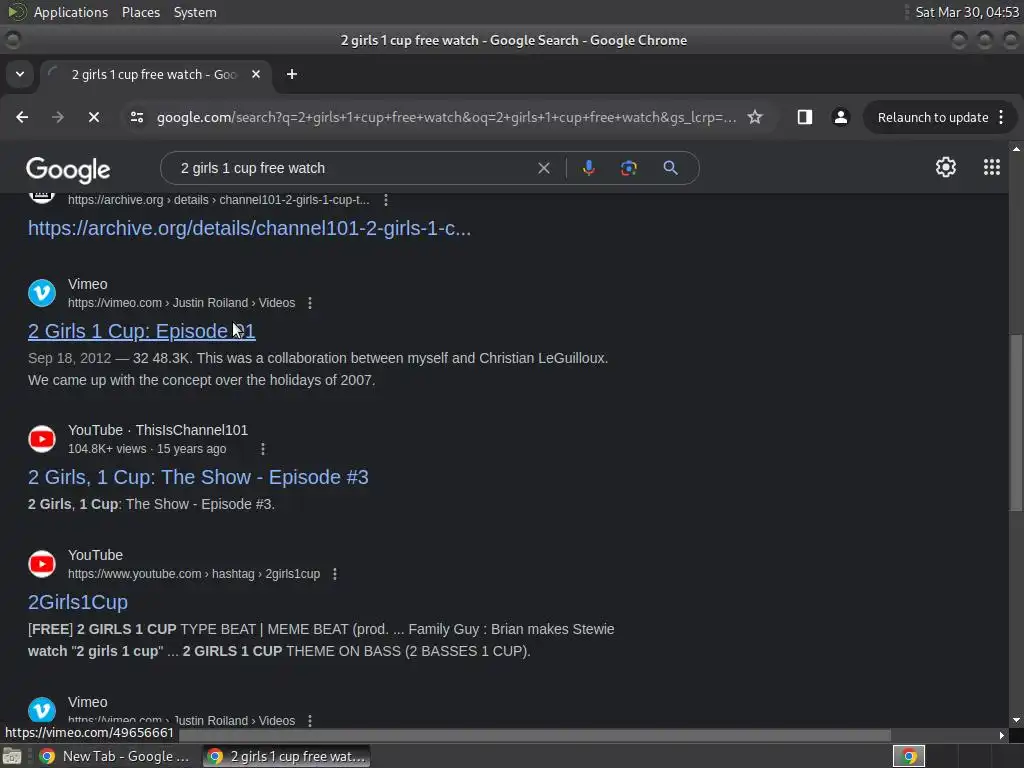Image resolution: width=1024 pixels, height=768 pixels.
Task: Click the browser forward arrow
Action: 58,117
